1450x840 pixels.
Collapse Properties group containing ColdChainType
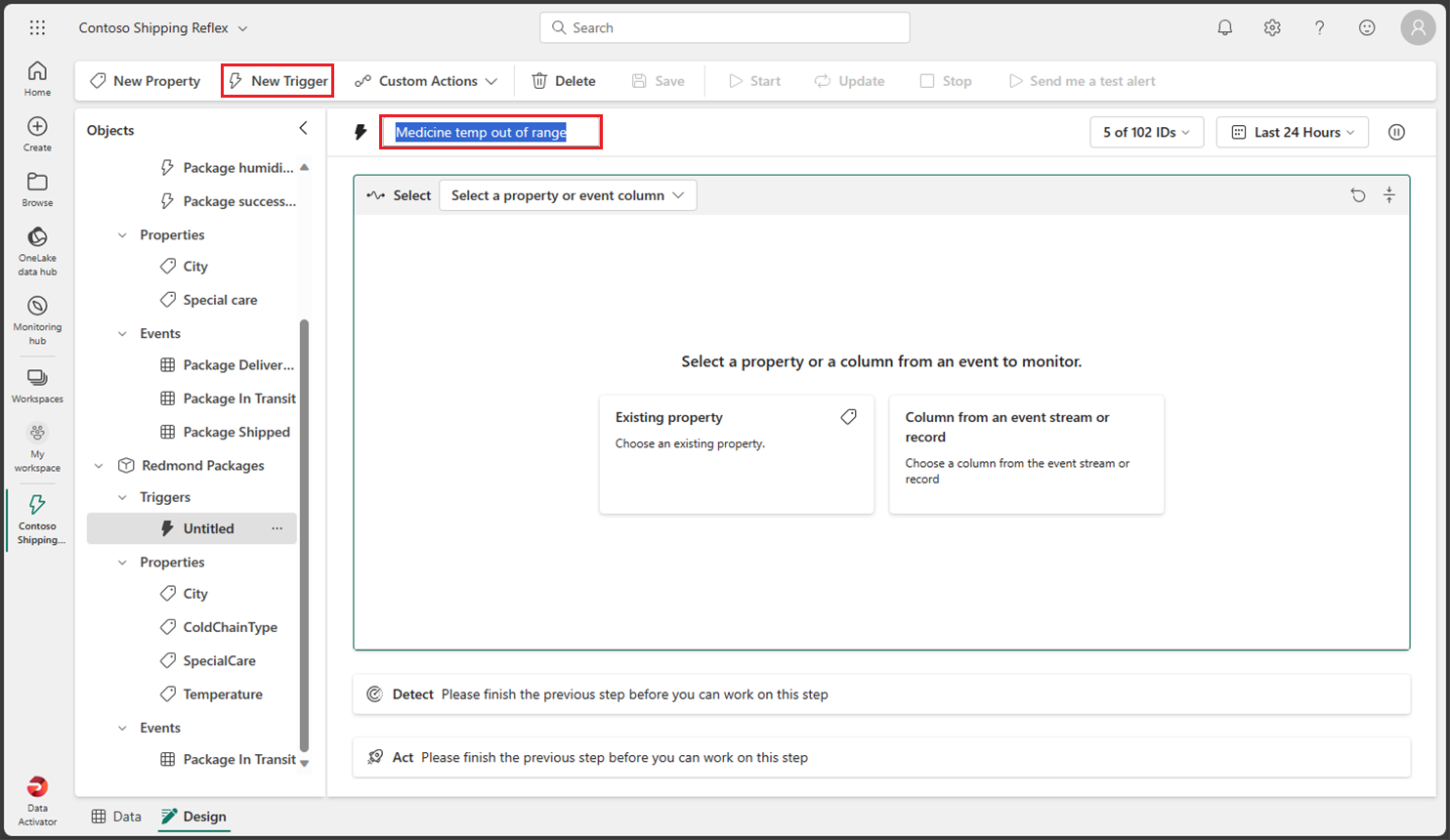coord(122,563)
